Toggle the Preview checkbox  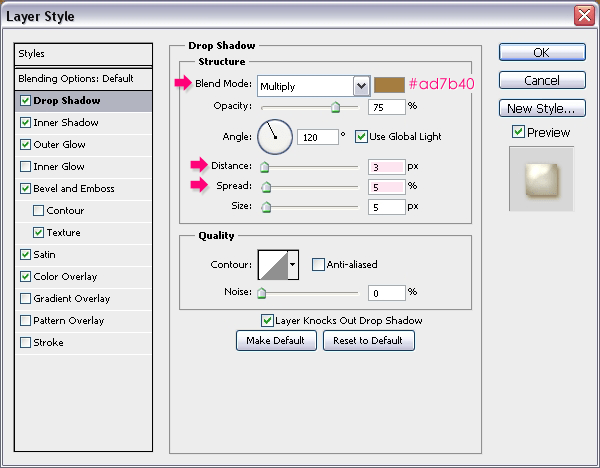[518, 132]
